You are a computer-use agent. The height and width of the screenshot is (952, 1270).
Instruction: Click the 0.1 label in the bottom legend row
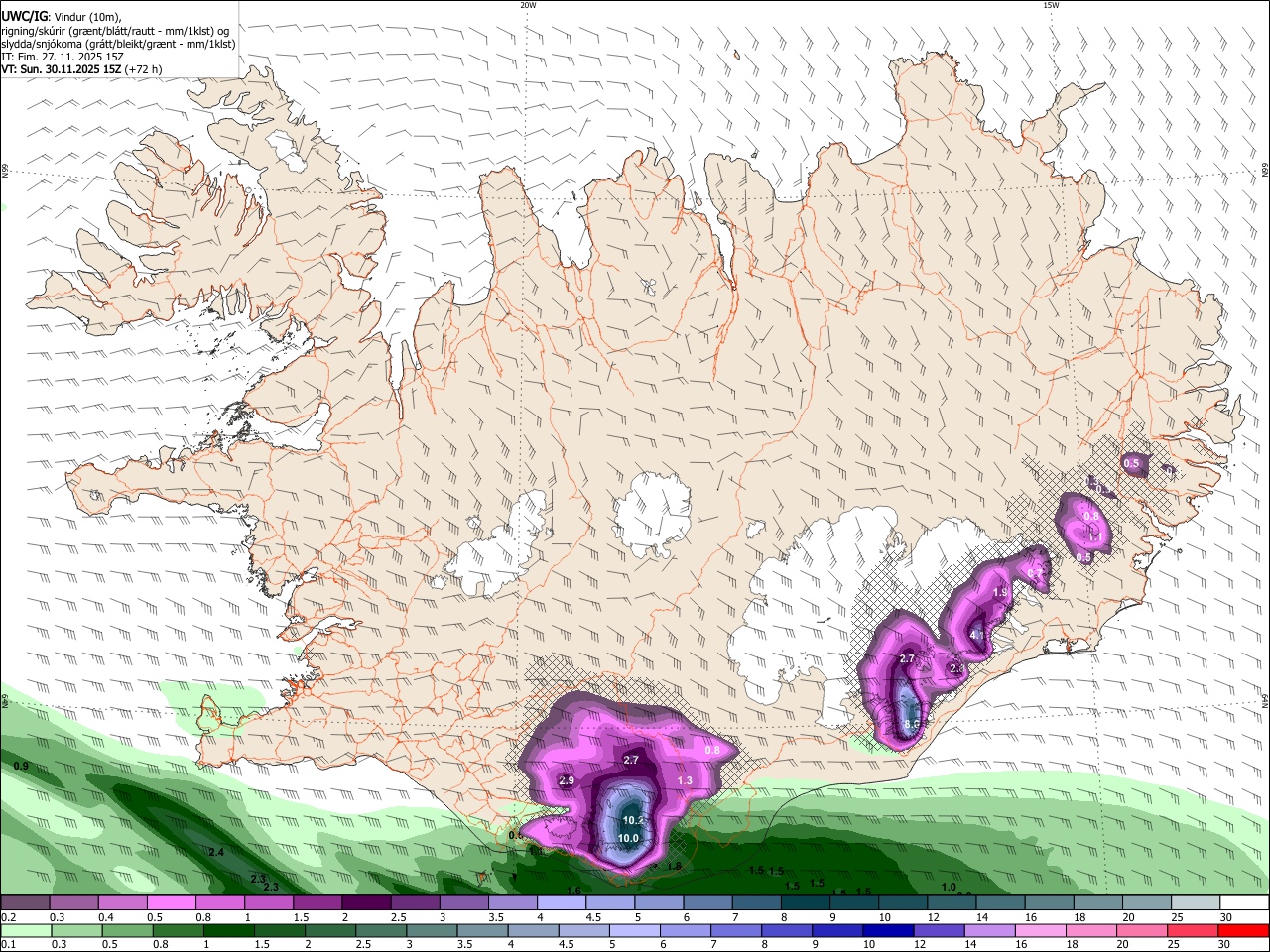[9, 944]
